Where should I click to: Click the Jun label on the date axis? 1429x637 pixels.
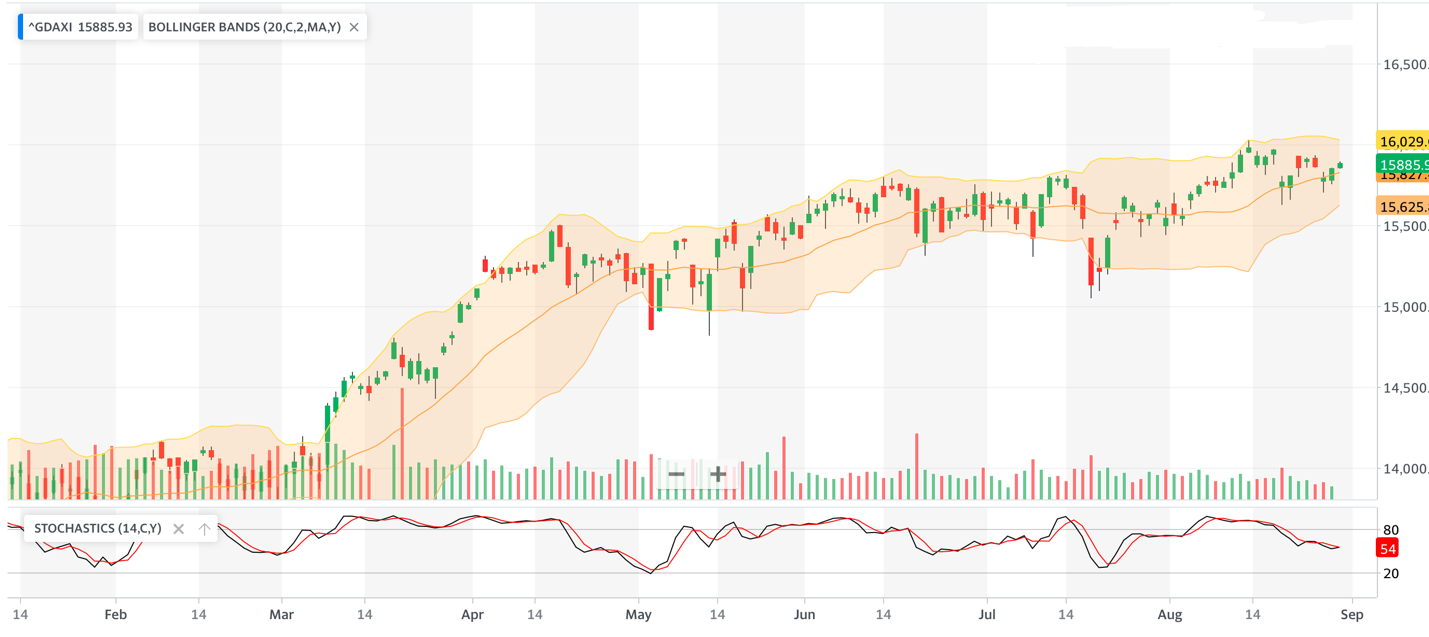click(x=804, y=614)
